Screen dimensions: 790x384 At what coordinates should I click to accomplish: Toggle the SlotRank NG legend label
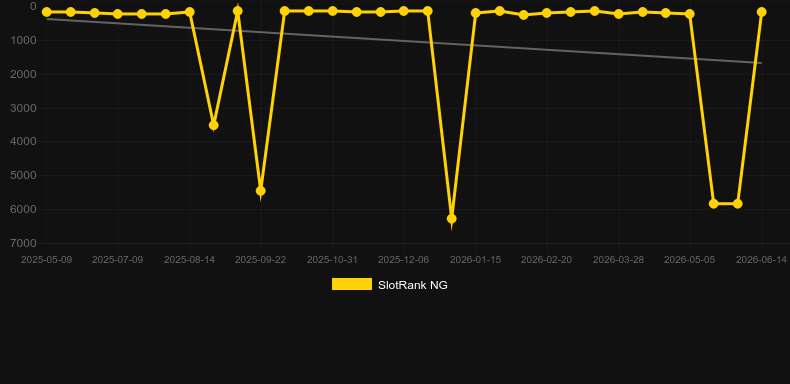pos(413,285)
